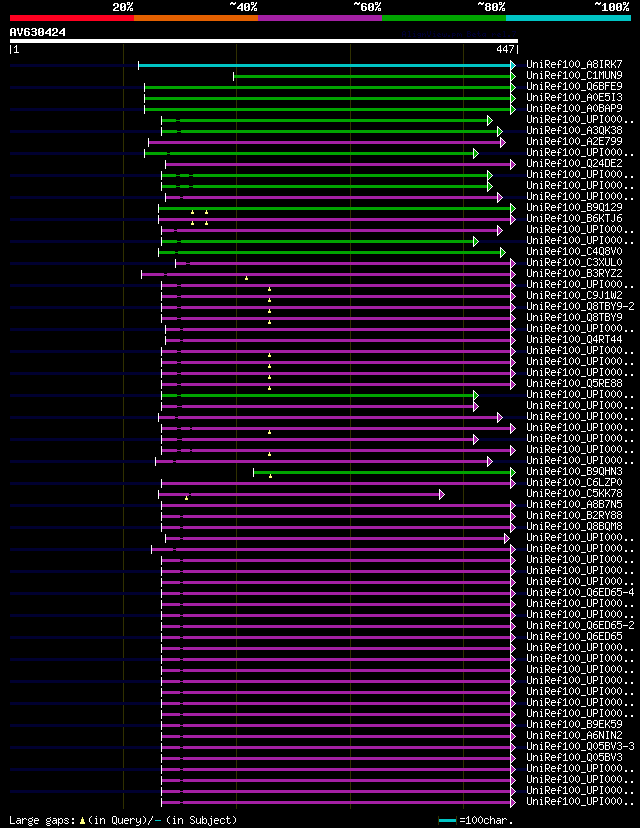Open the UniRef100_C6LZP0 hit
The width and height of the screenshot is (640, 828).
point(574,483)
